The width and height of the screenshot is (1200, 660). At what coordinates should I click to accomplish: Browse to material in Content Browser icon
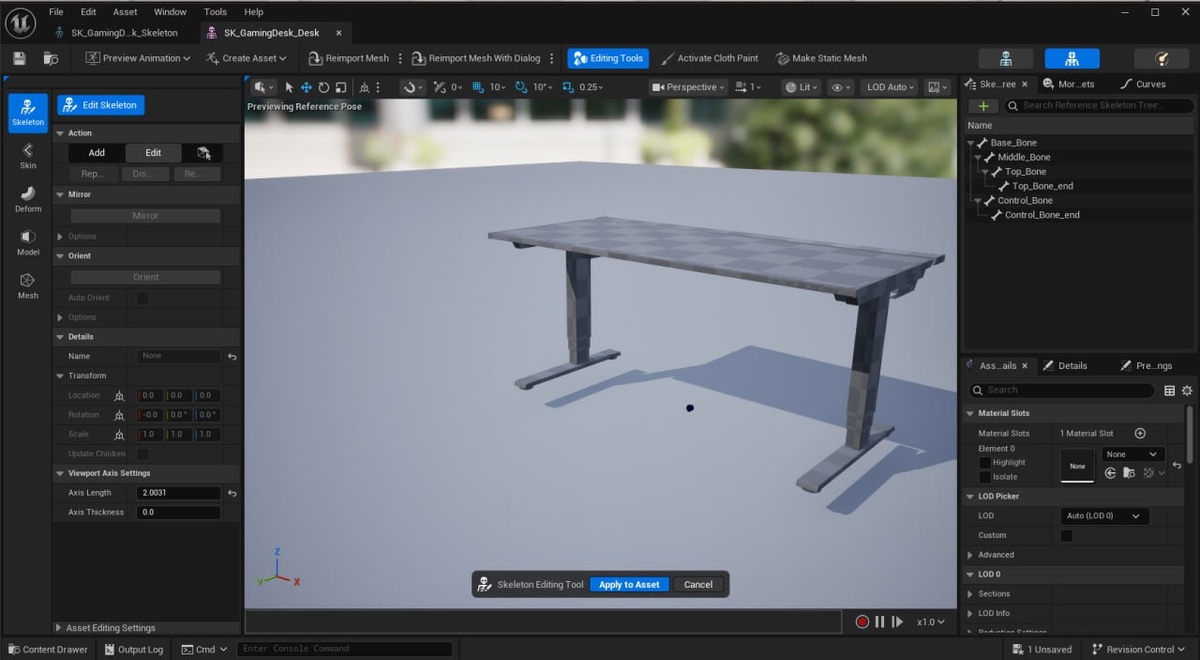click(1129, 472)
